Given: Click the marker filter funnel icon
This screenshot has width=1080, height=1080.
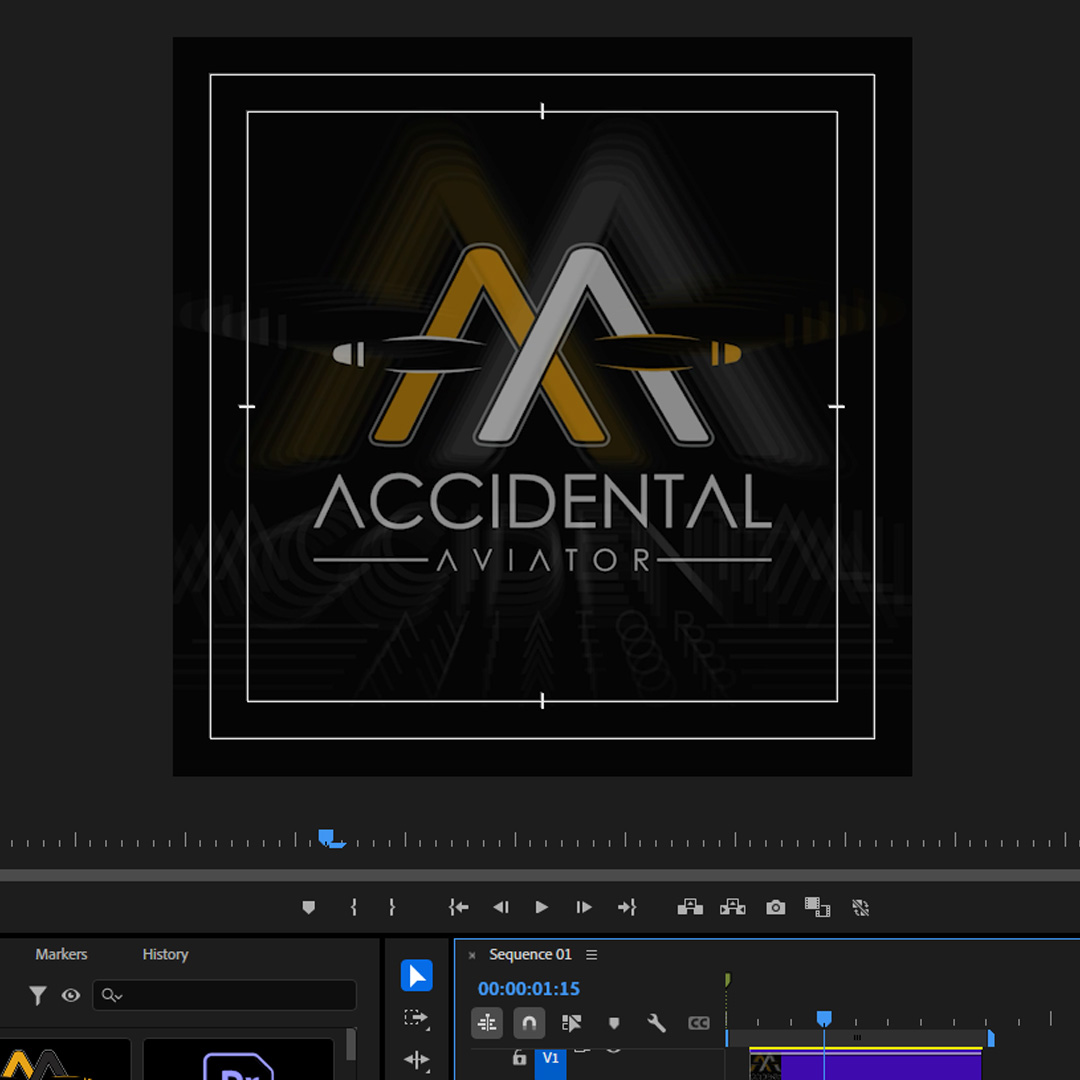Looking at the screenshot, I should tap(38, 995).
